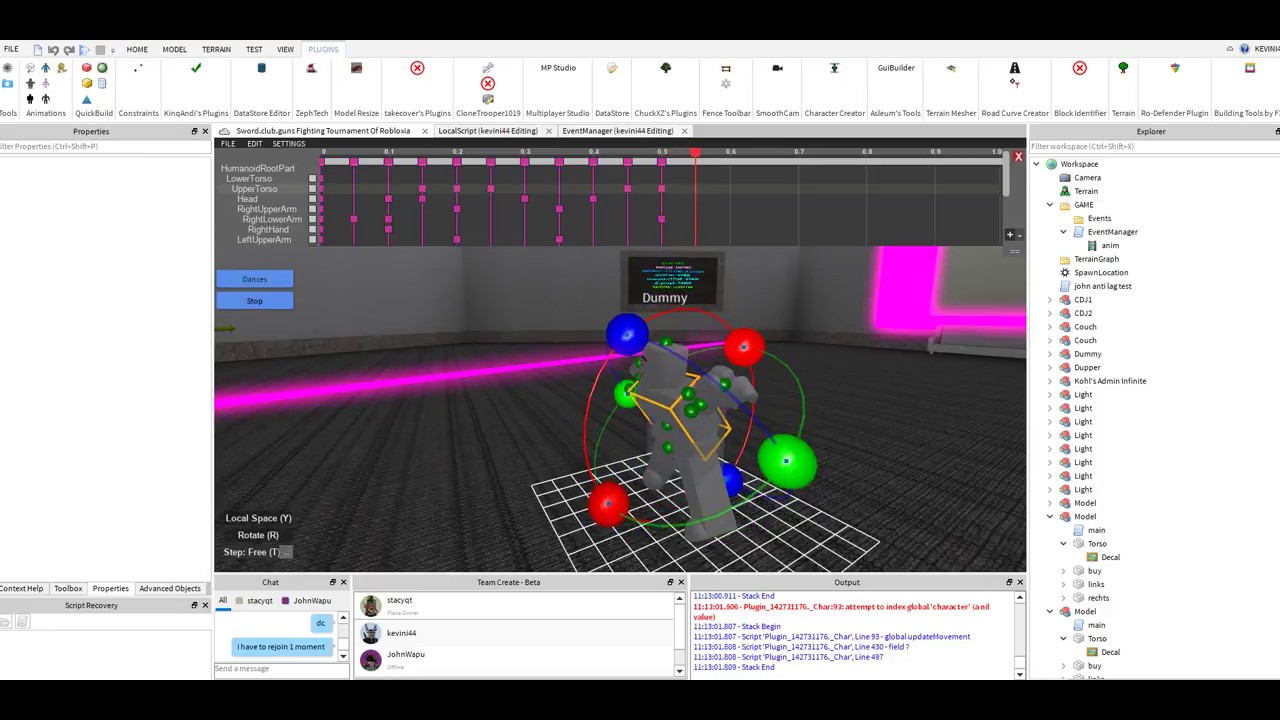Viewport: 1280px width, 720px height.
Task: Open animation editor EDIT menu
Action: (255, 144)
